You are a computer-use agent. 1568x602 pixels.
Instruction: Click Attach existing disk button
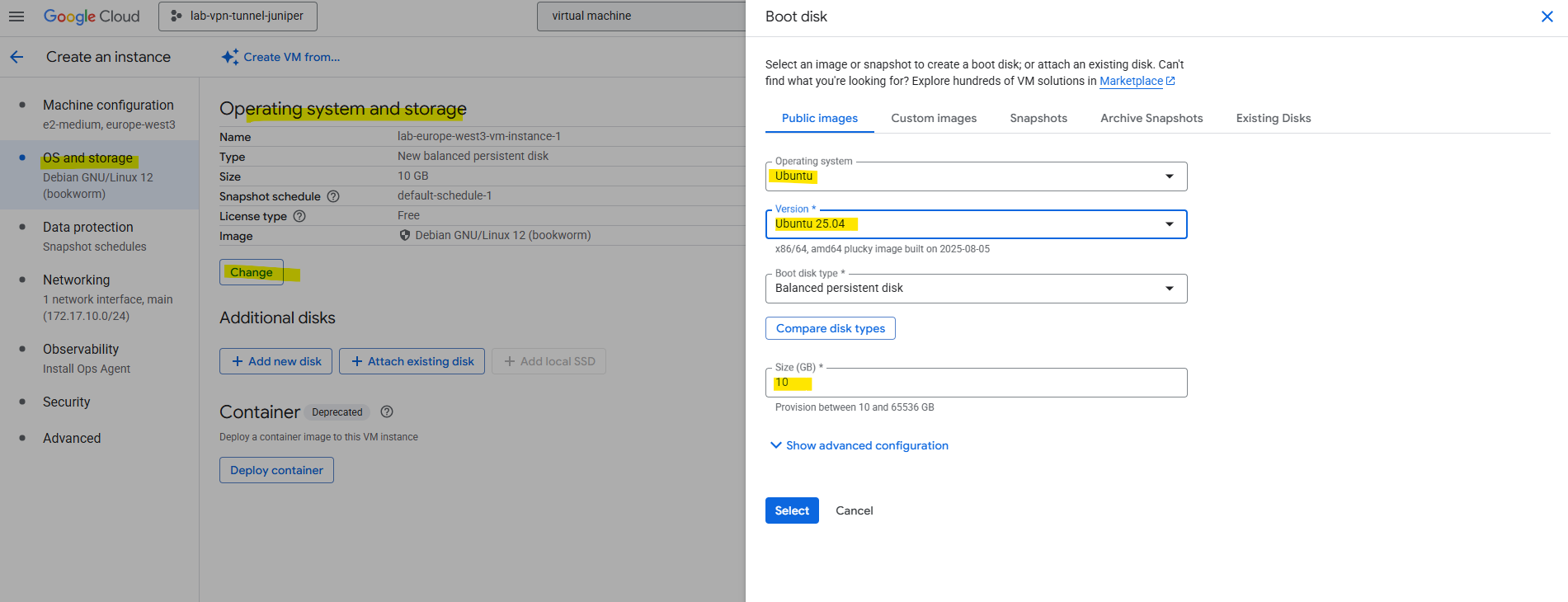pos(412,361)
